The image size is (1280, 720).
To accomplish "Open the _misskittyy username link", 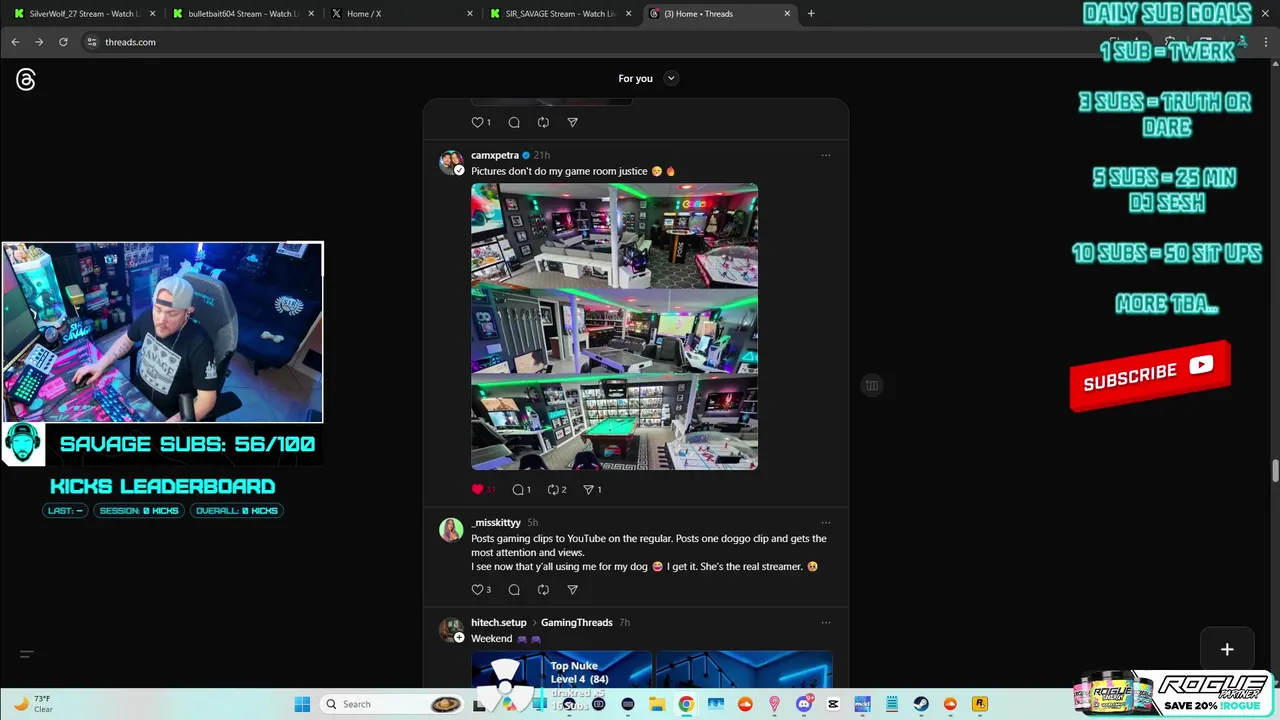I will coord(496,522).
